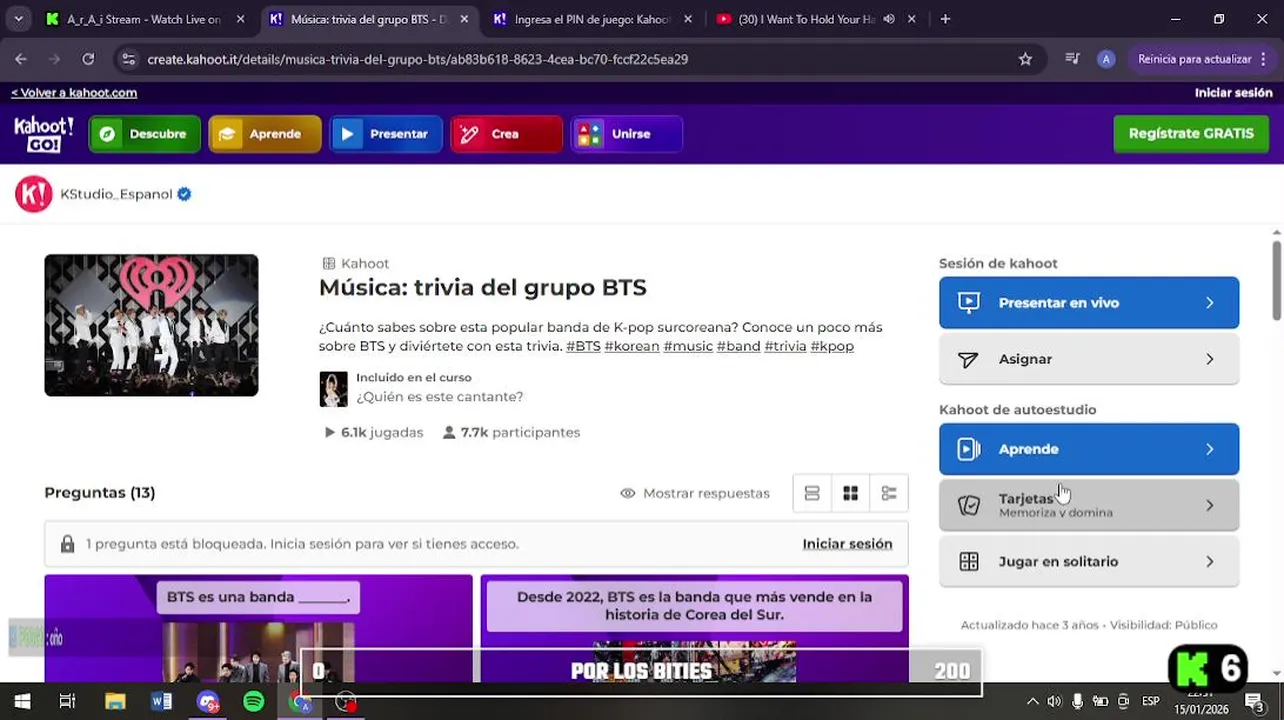Screen dimensions: 1284x720
Task: Bookmark this page with the star icon
Action: 1025,59
